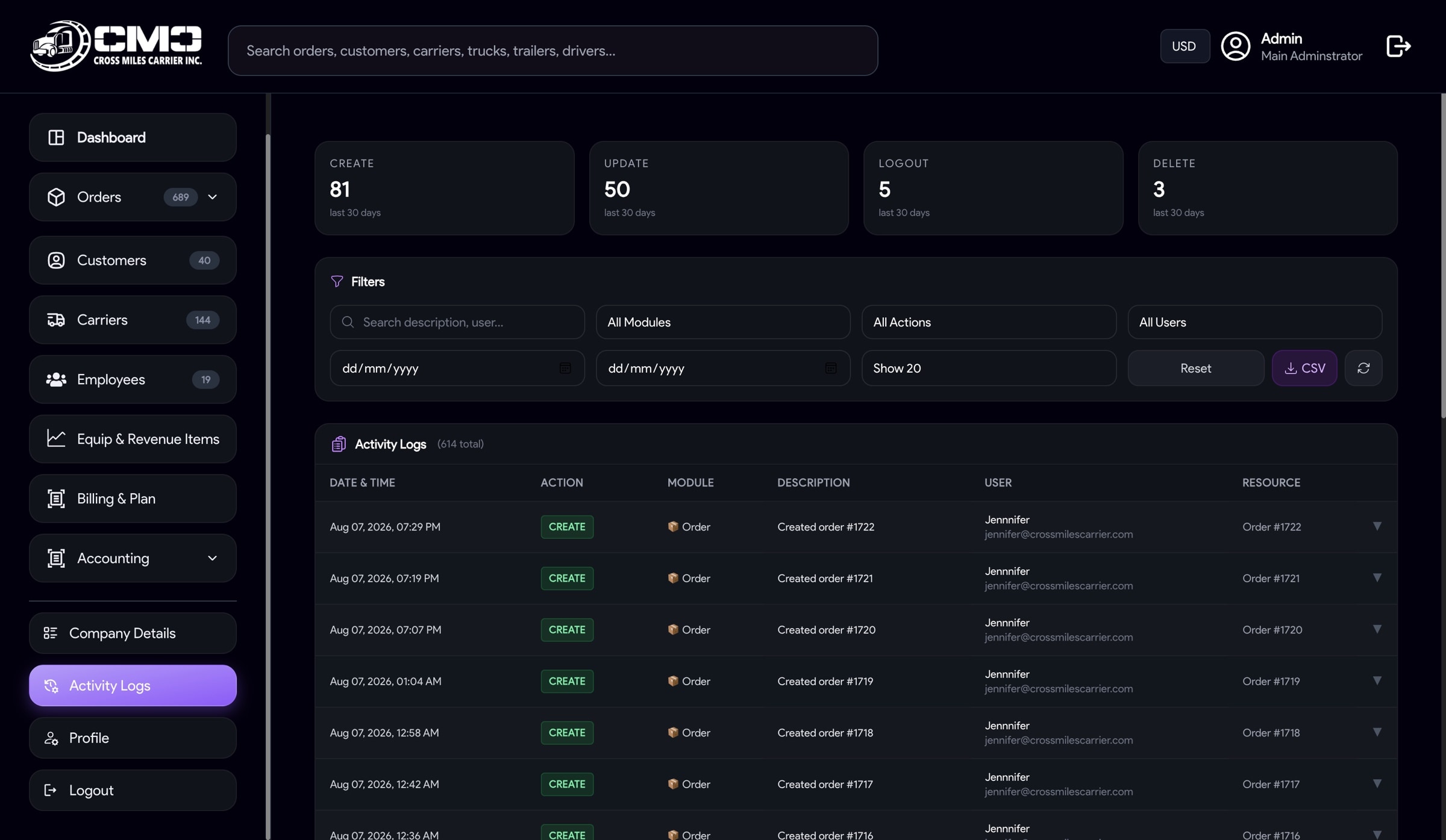
Task: Expand details of order #1721 log row
Action: (1377, 577)
